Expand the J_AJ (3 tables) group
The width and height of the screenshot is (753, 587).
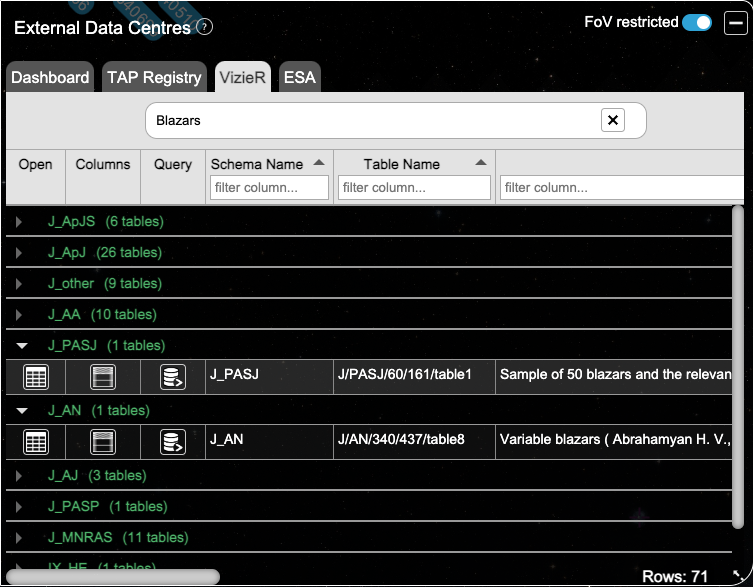pyautogui.click(x=18, y=476)
